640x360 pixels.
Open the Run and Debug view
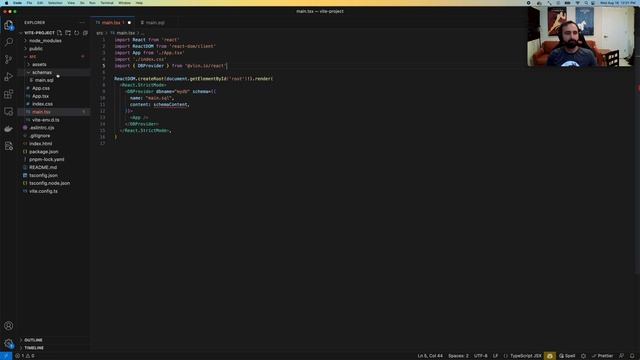click(9, 77)
